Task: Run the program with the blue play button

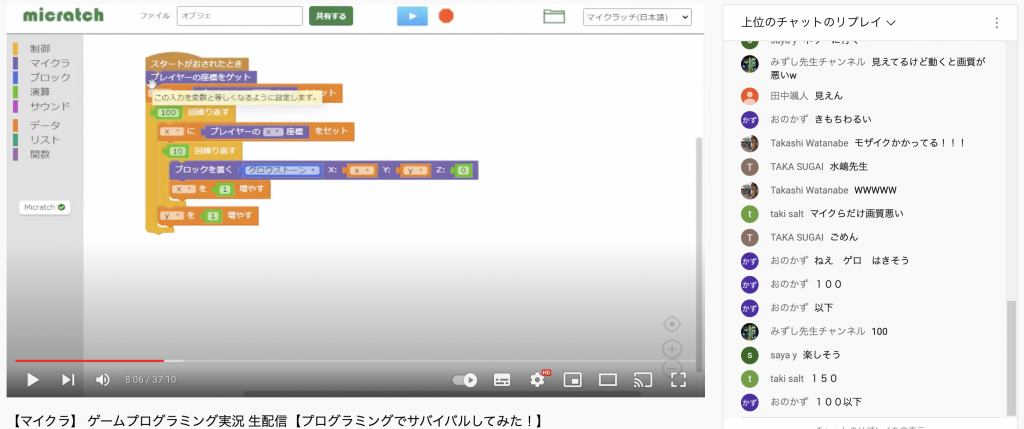Action: point(412,16)
